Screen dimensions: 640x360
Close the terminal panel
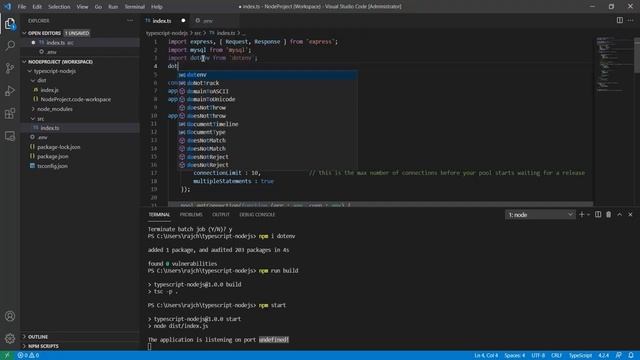[630, 215]
